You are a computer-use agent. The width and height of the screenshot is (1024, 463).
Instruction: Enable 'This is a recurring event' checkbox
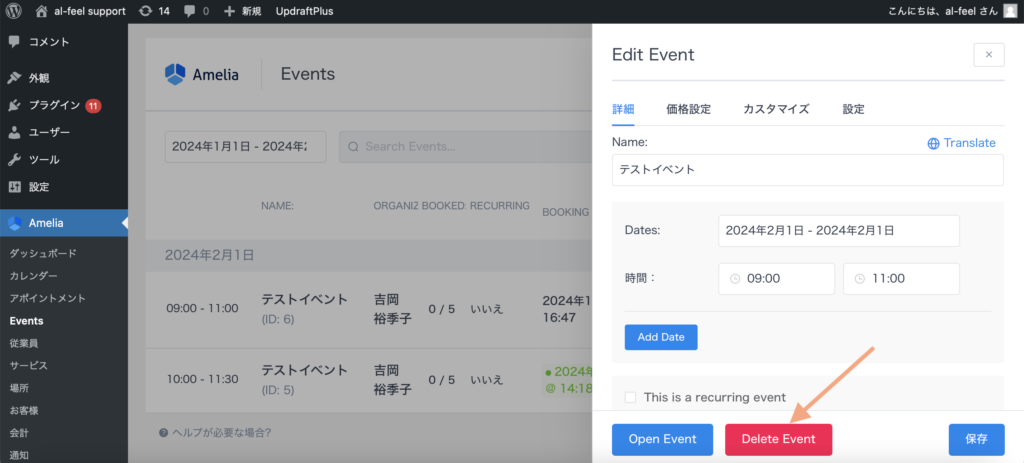click(630, 397)
